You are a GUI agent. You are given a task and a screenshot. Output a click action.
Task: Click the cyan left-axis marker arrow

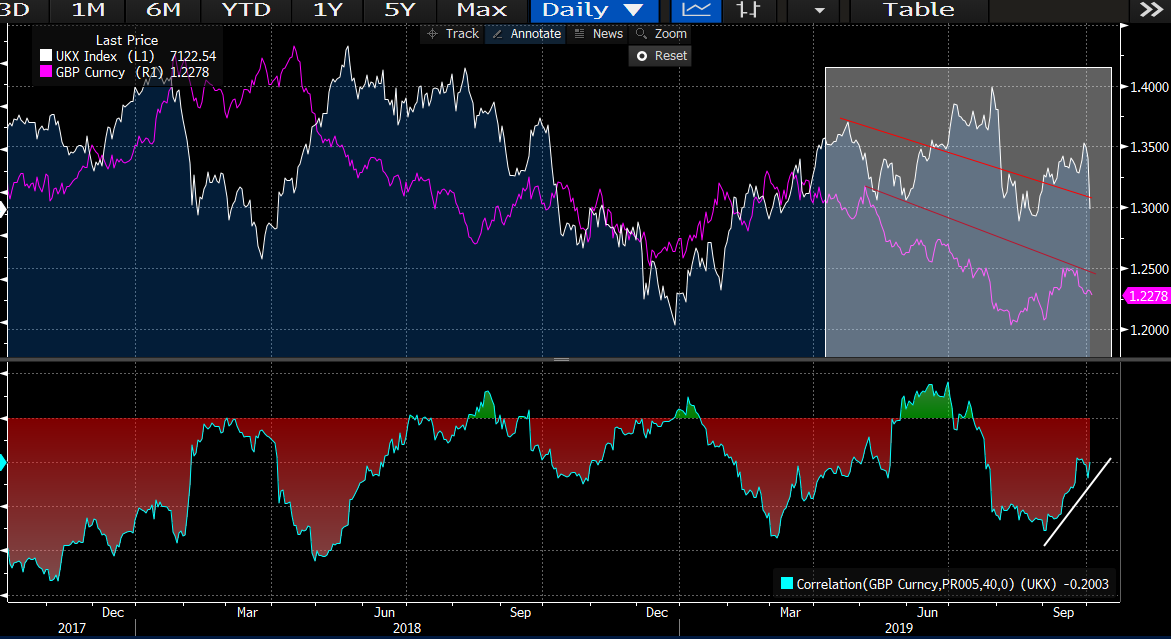[x=3, y=464]
